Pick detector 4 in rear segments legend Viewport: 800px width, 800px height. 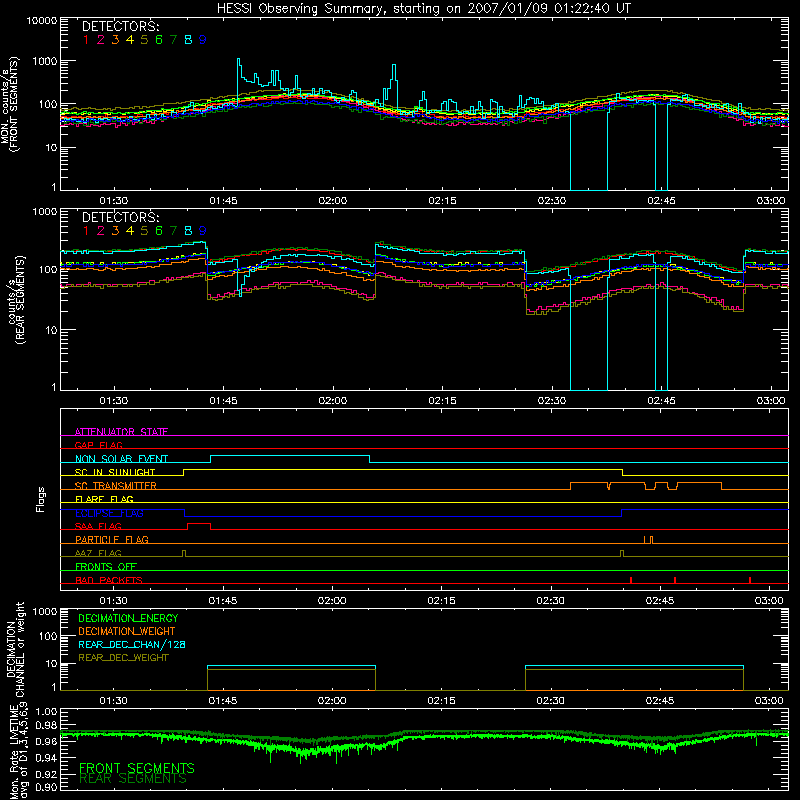pyautogui.click(x=130, y=231)
